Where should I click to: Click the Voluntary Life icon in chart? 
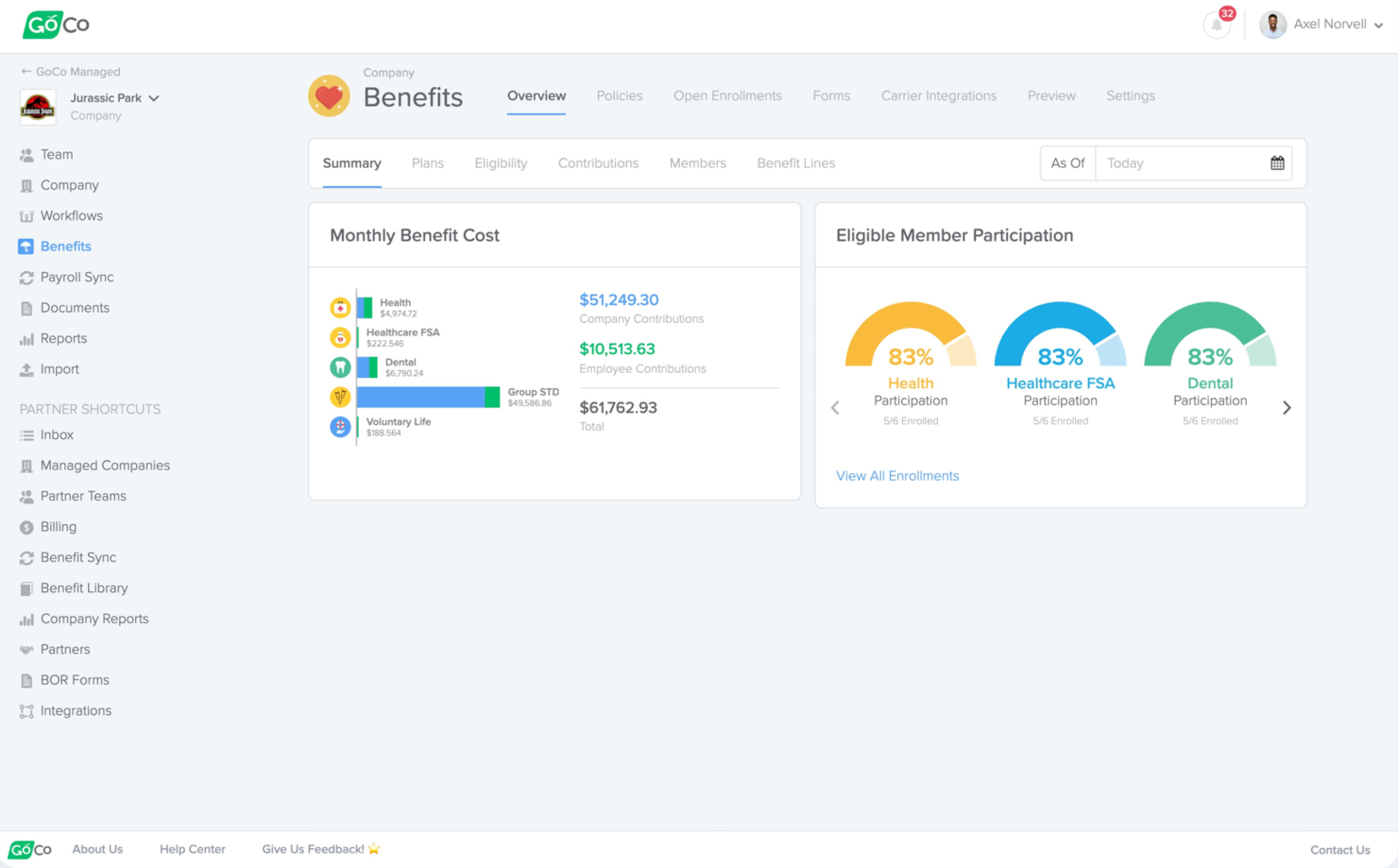(x=340, y=427)
